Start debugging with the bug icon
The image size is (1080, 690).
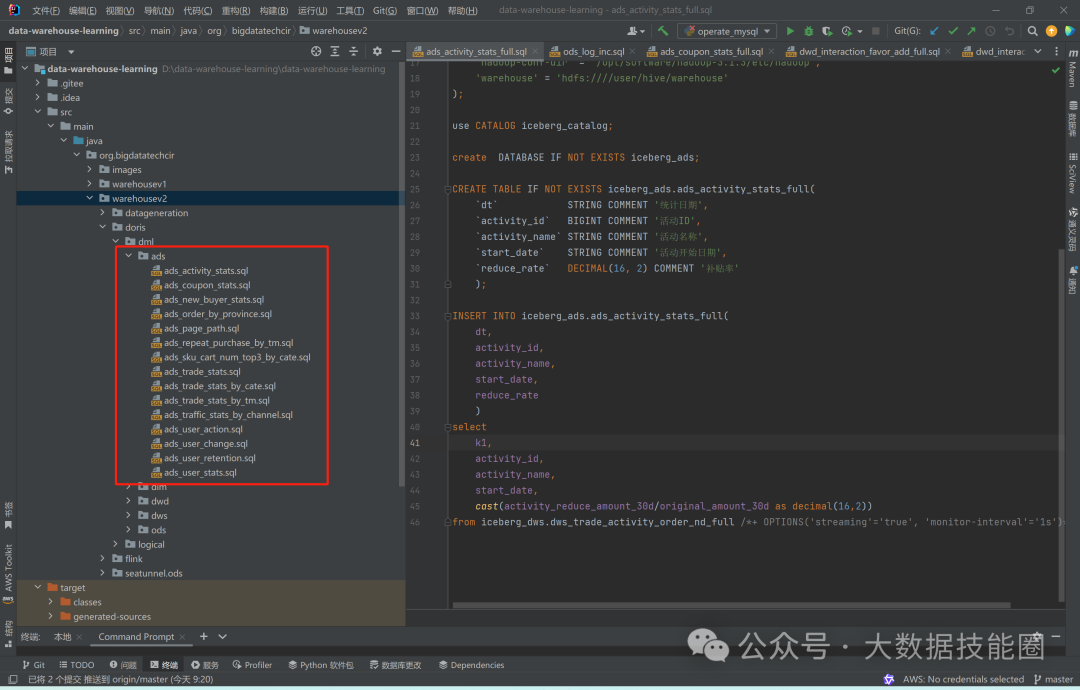tap(809, 31)
